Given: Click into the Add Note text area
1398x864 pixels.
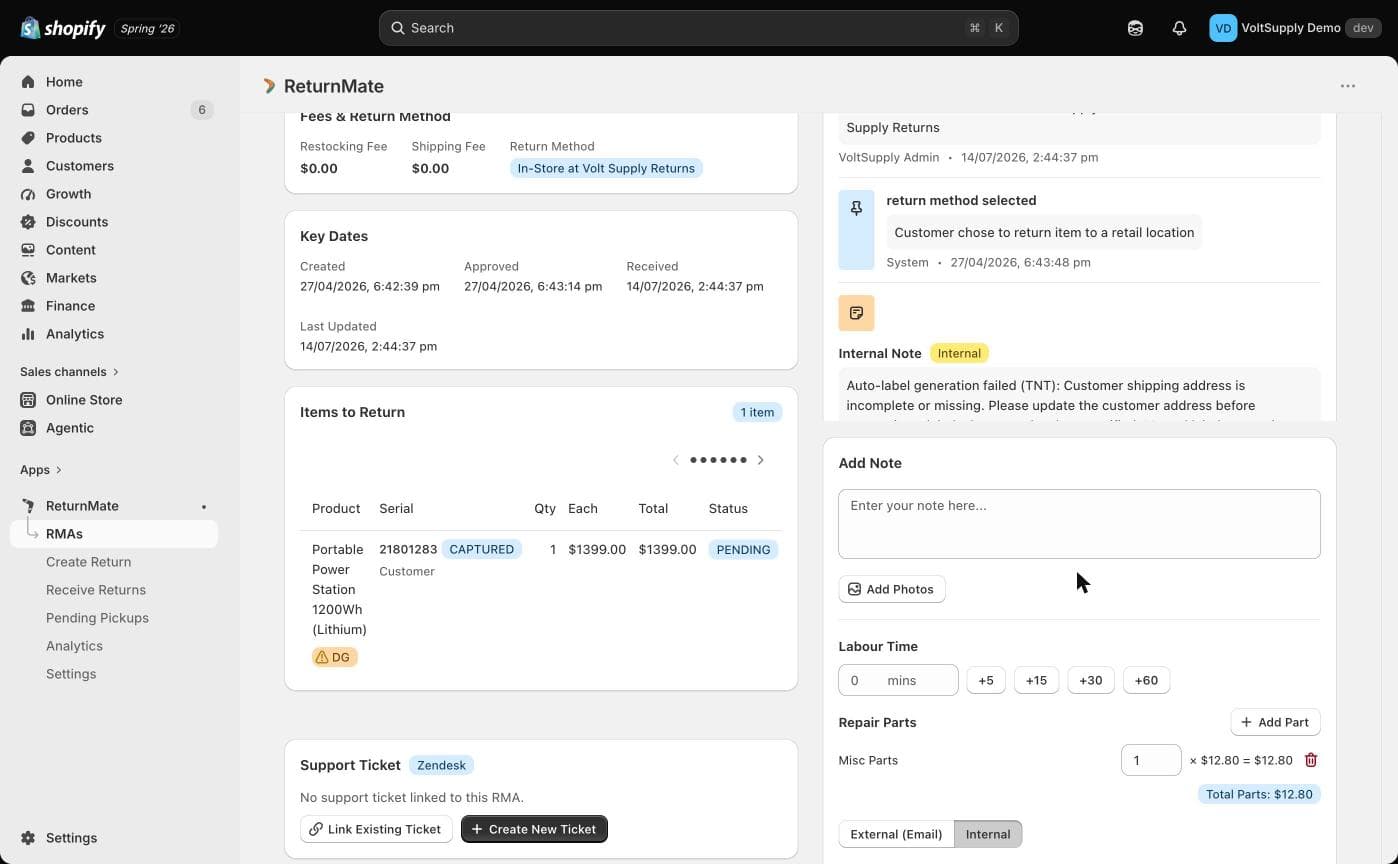Looking at the screenshot, I should (1079, 524).
